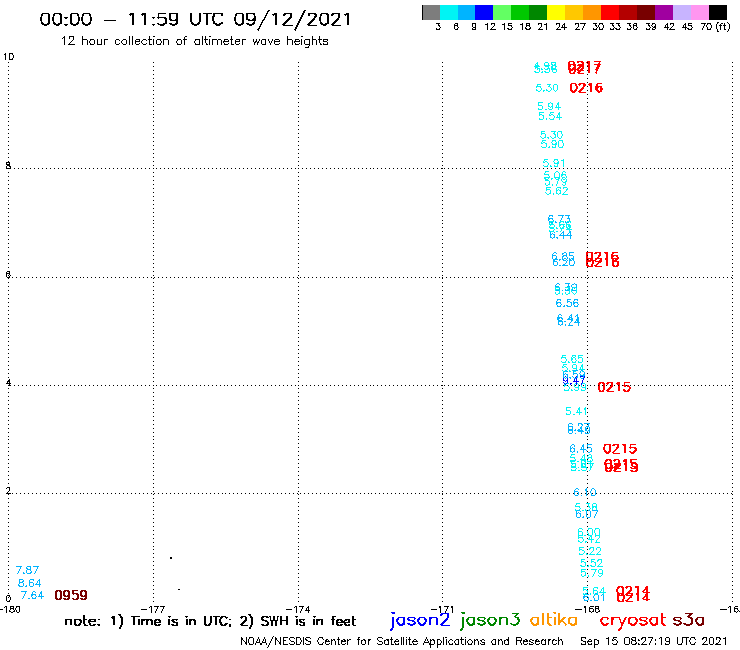Click the -180 longitude axis label

(10, 610)
